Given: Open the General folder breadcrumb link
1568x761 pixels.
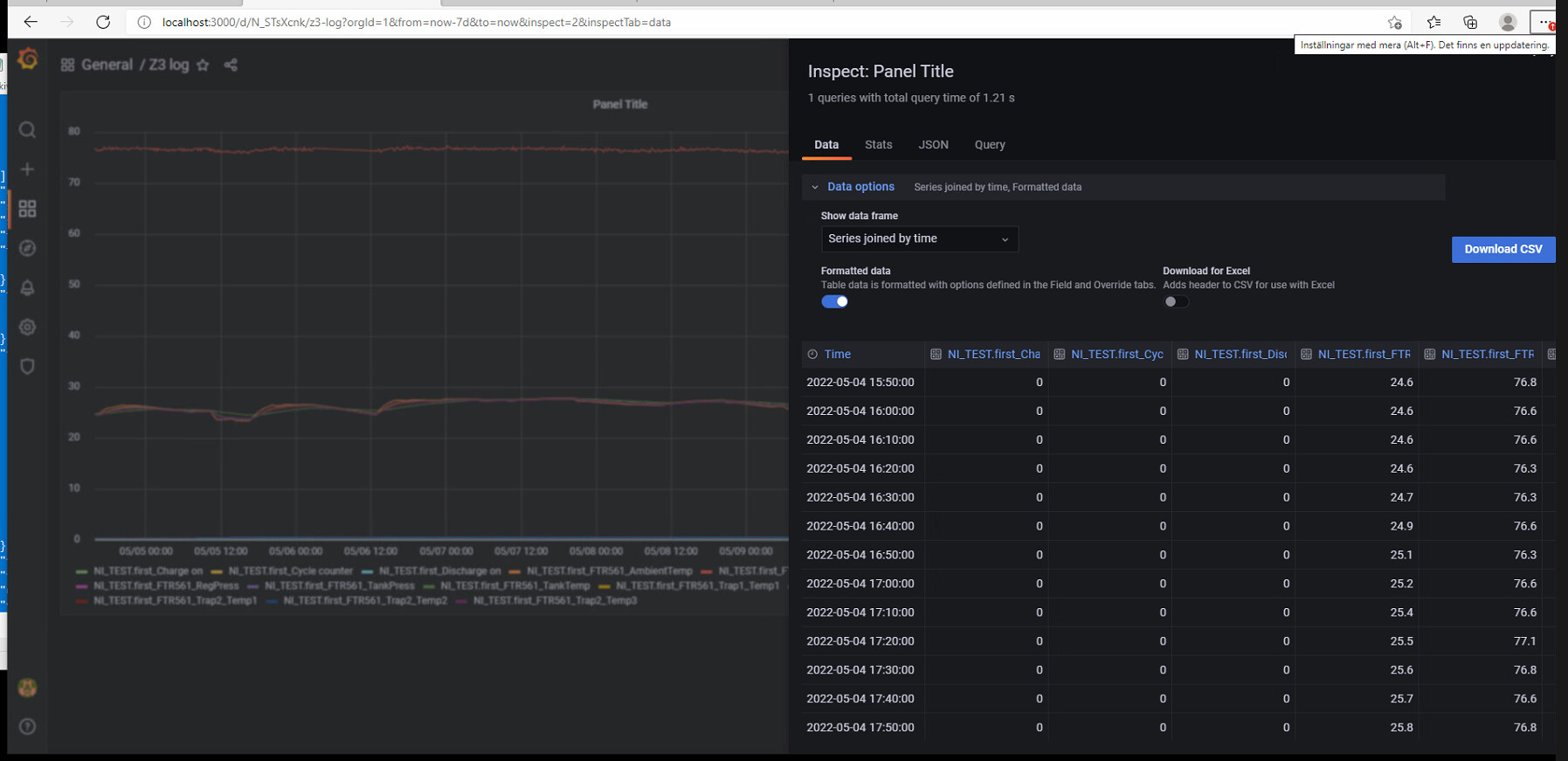Looking at the screenshot, I should (107, 65).
